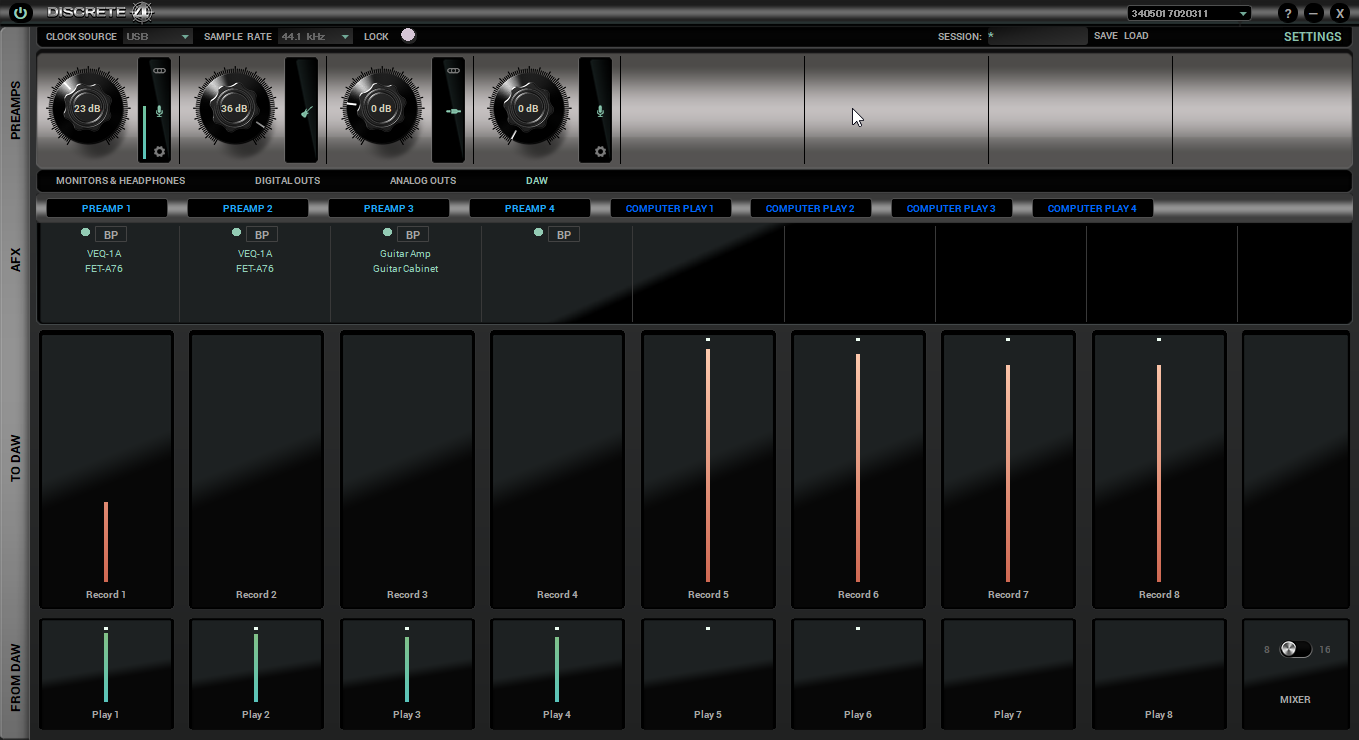Bypass effects with BP on Preamp 4
1359x740 pixels.
pos(564,235)
